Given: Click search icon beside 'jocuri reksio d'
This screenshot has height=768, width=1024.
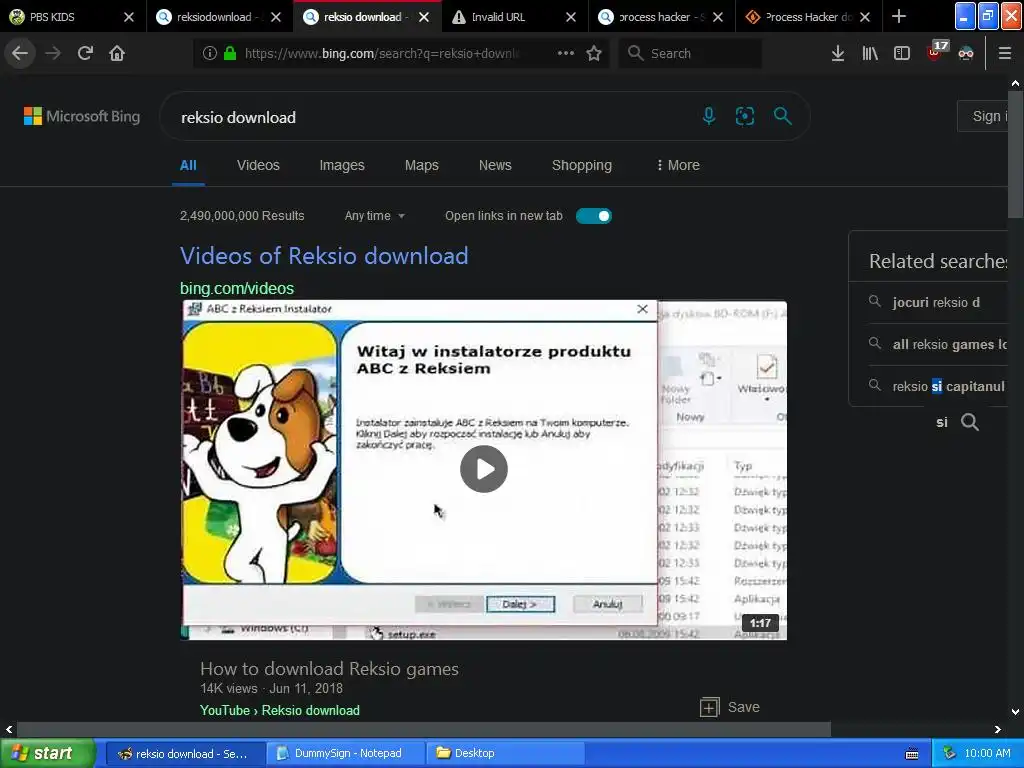Looking at the screenshot, I should coord(874,301).
